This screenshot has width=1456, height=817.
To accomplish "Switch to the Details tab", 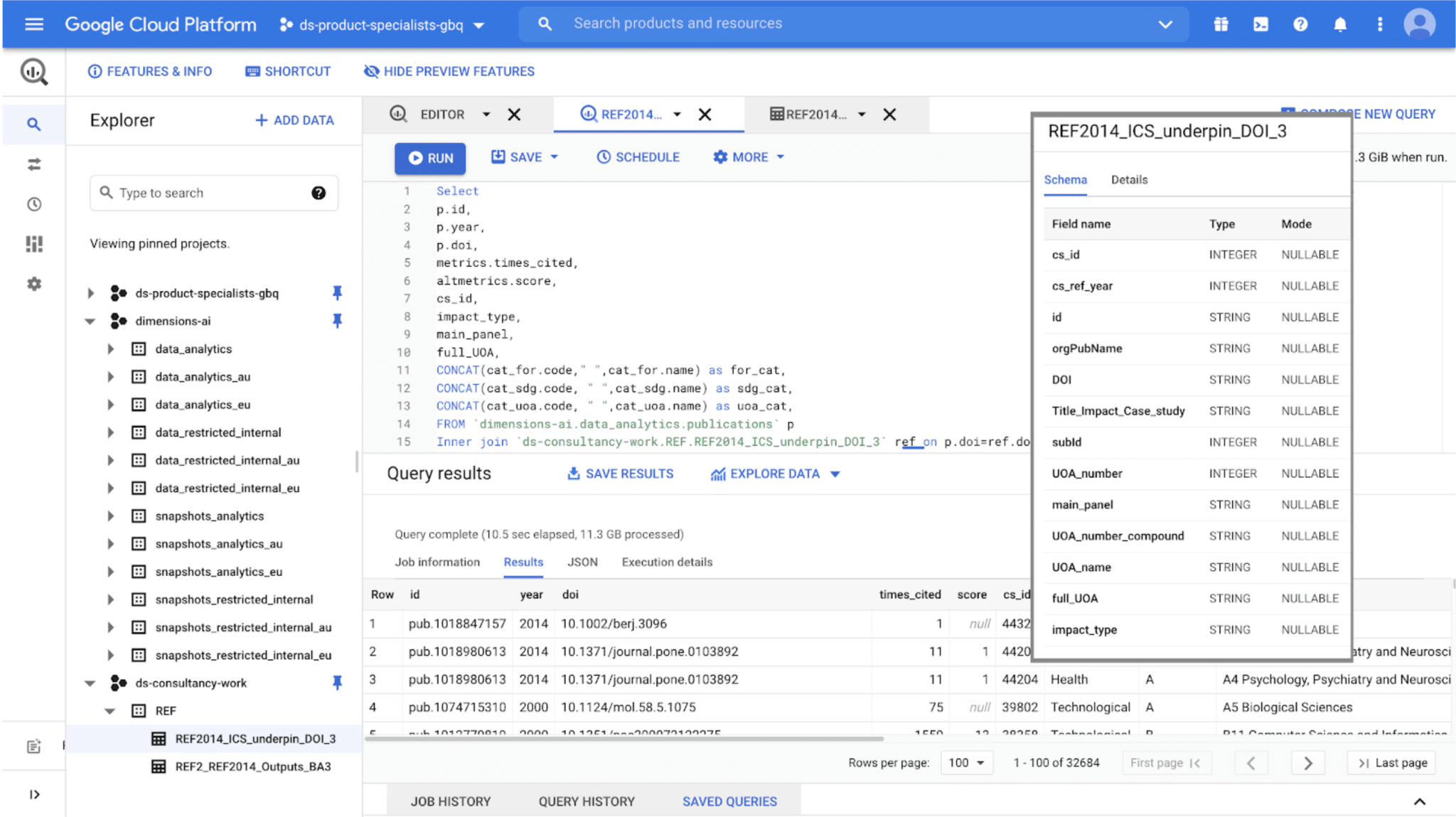I will 1129,180.
